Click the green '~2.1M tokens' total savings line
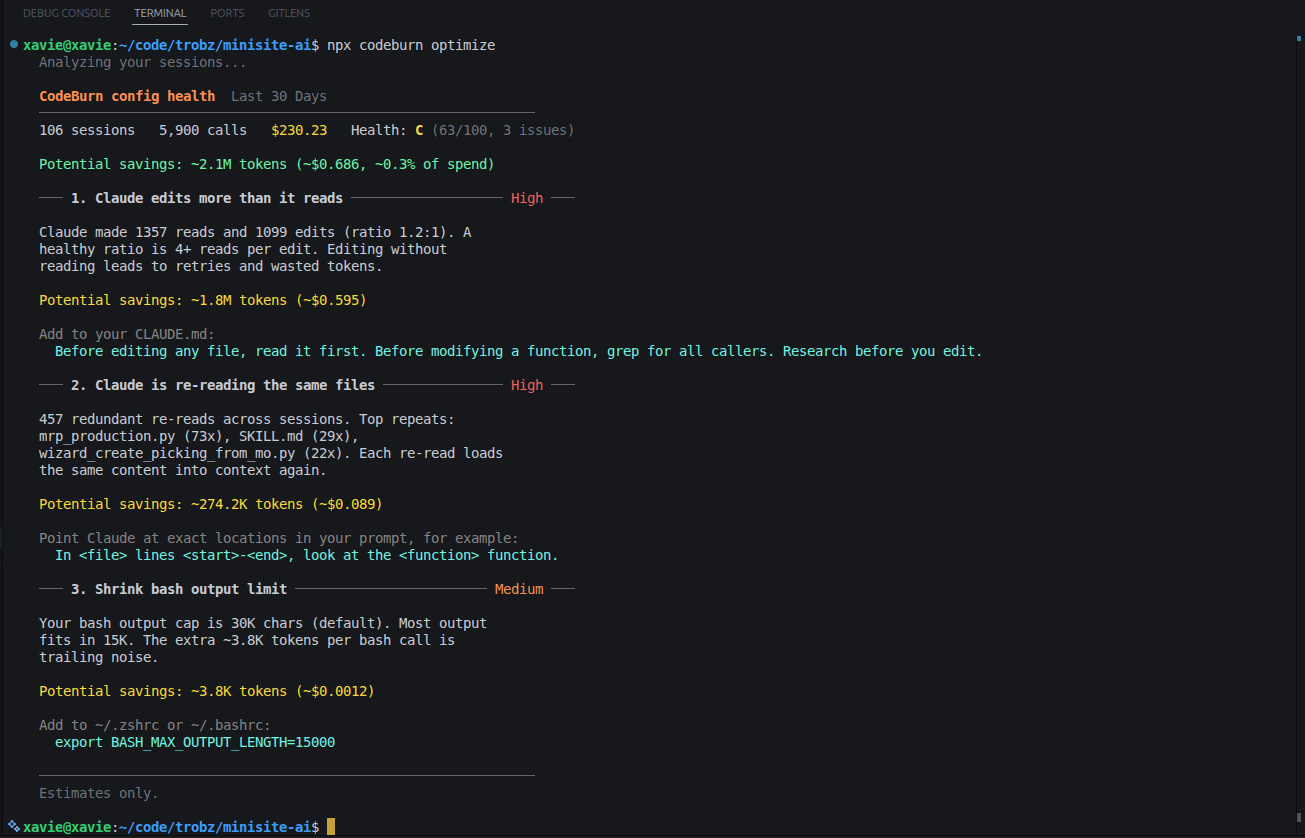This screenshot has height=838, width=1305. coord(267,164)
